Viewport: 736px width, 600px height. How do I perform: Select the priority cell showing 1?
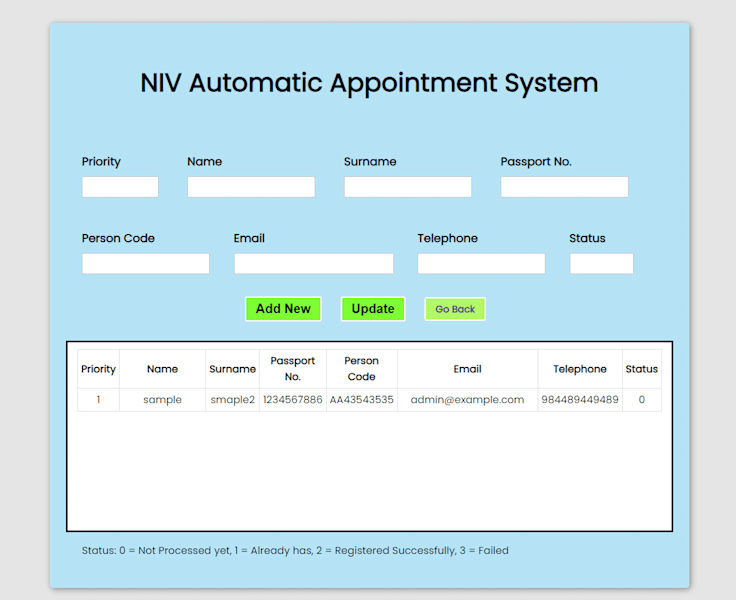click(99, 400)
